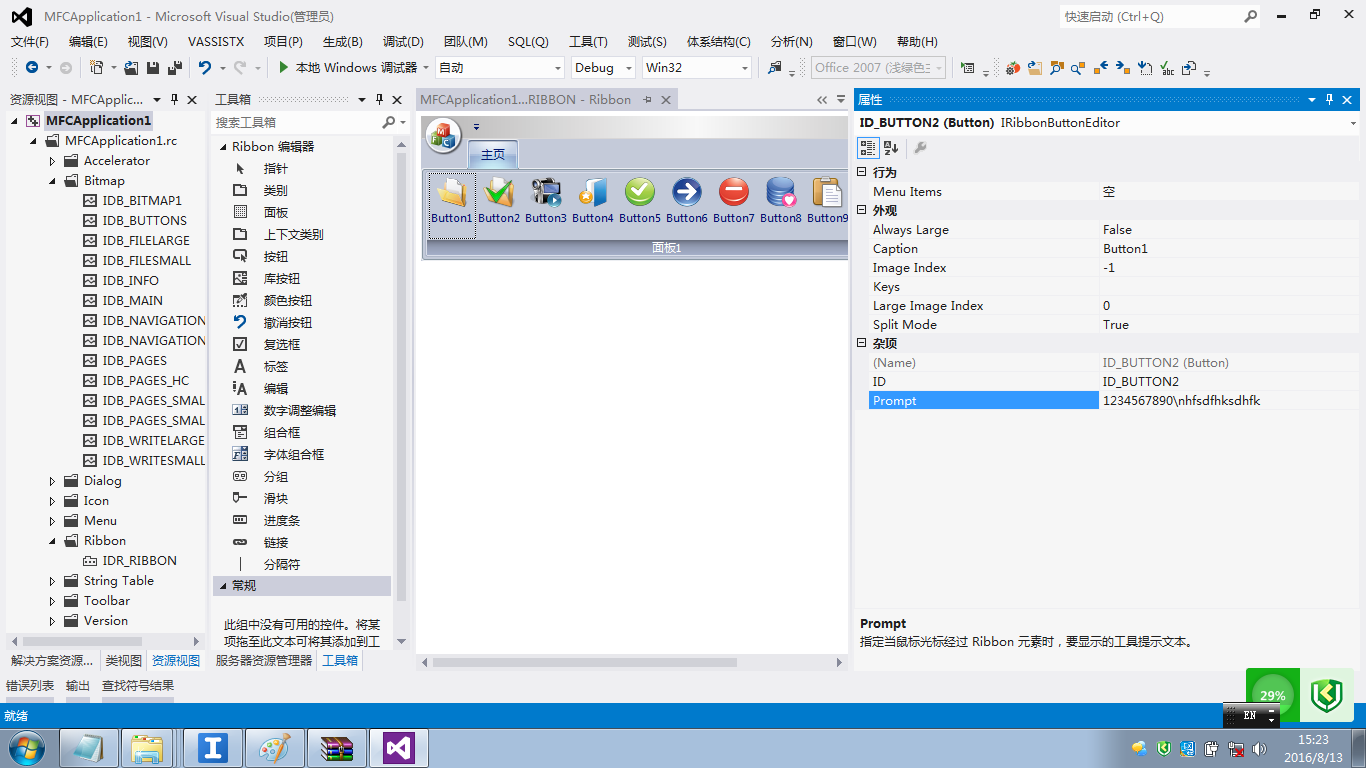Click the Button7 red stop ribbon icon

[x=733, y=192]
